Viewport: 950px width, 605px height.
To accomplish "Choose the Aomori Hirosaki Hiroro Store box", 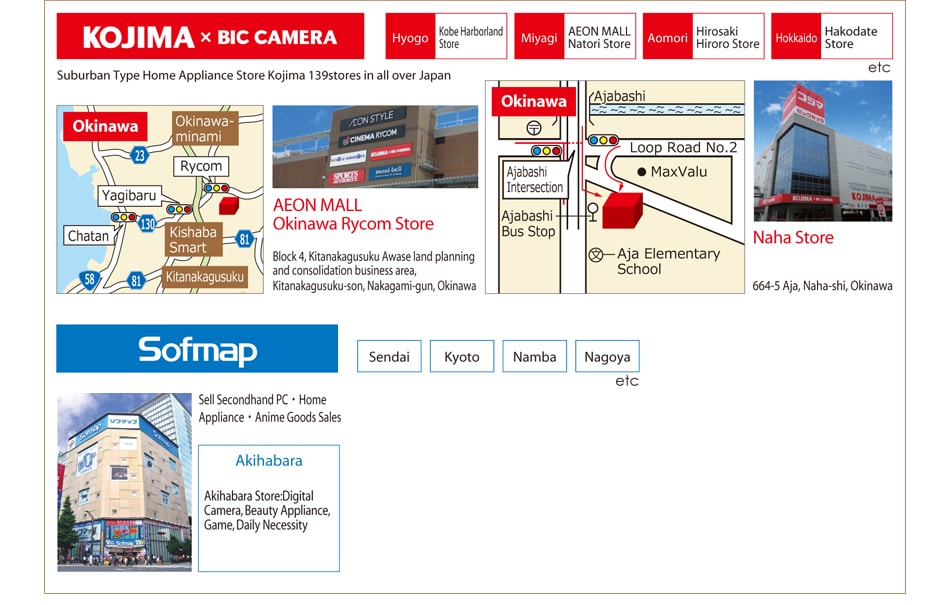I will pyautogui.click(x=703, y=37).
